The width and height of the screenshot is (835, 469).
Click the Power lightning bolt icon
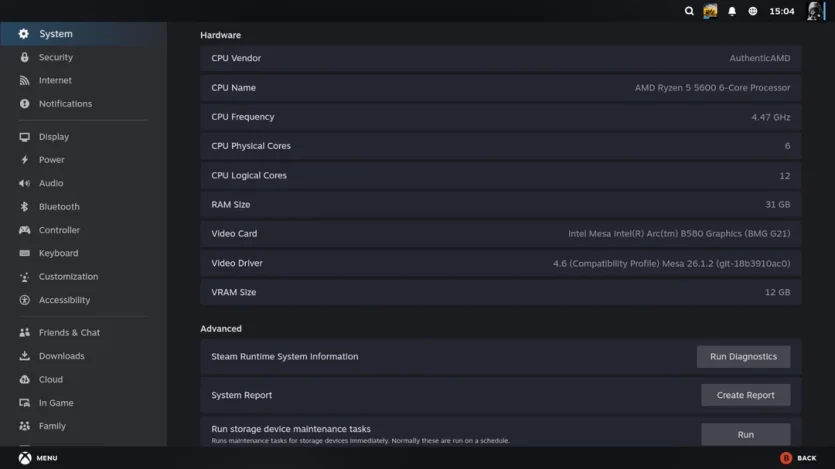(24, 160)
